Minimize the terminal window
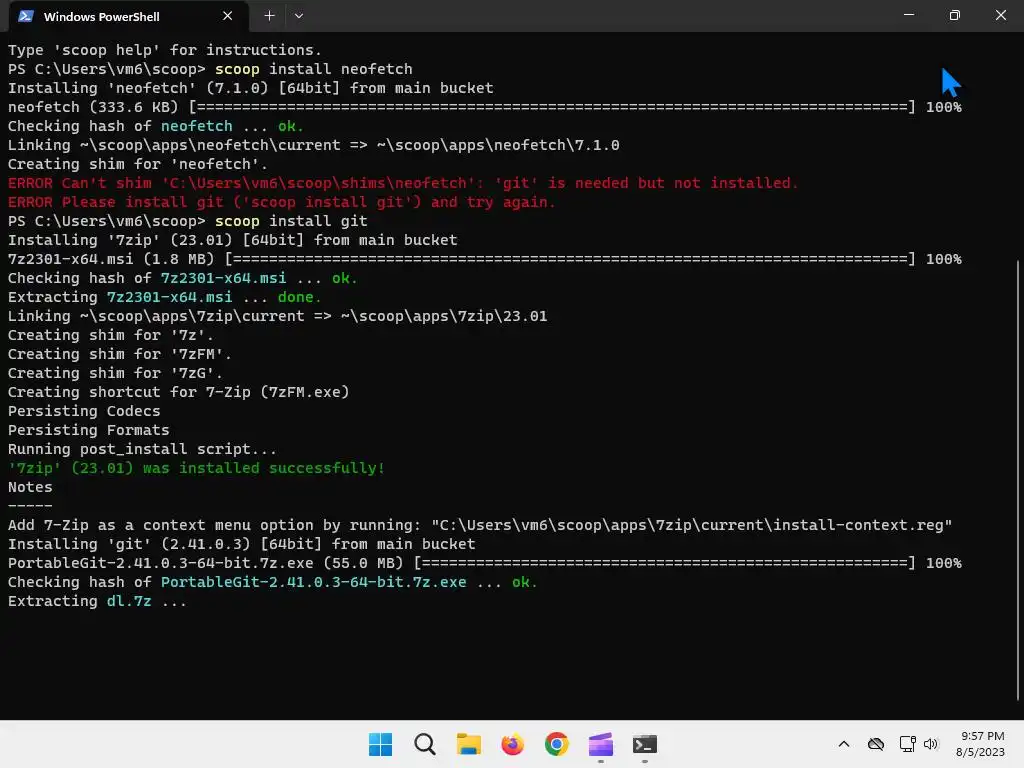This screenshot has width=1024, height=768. tap(908, 15)
